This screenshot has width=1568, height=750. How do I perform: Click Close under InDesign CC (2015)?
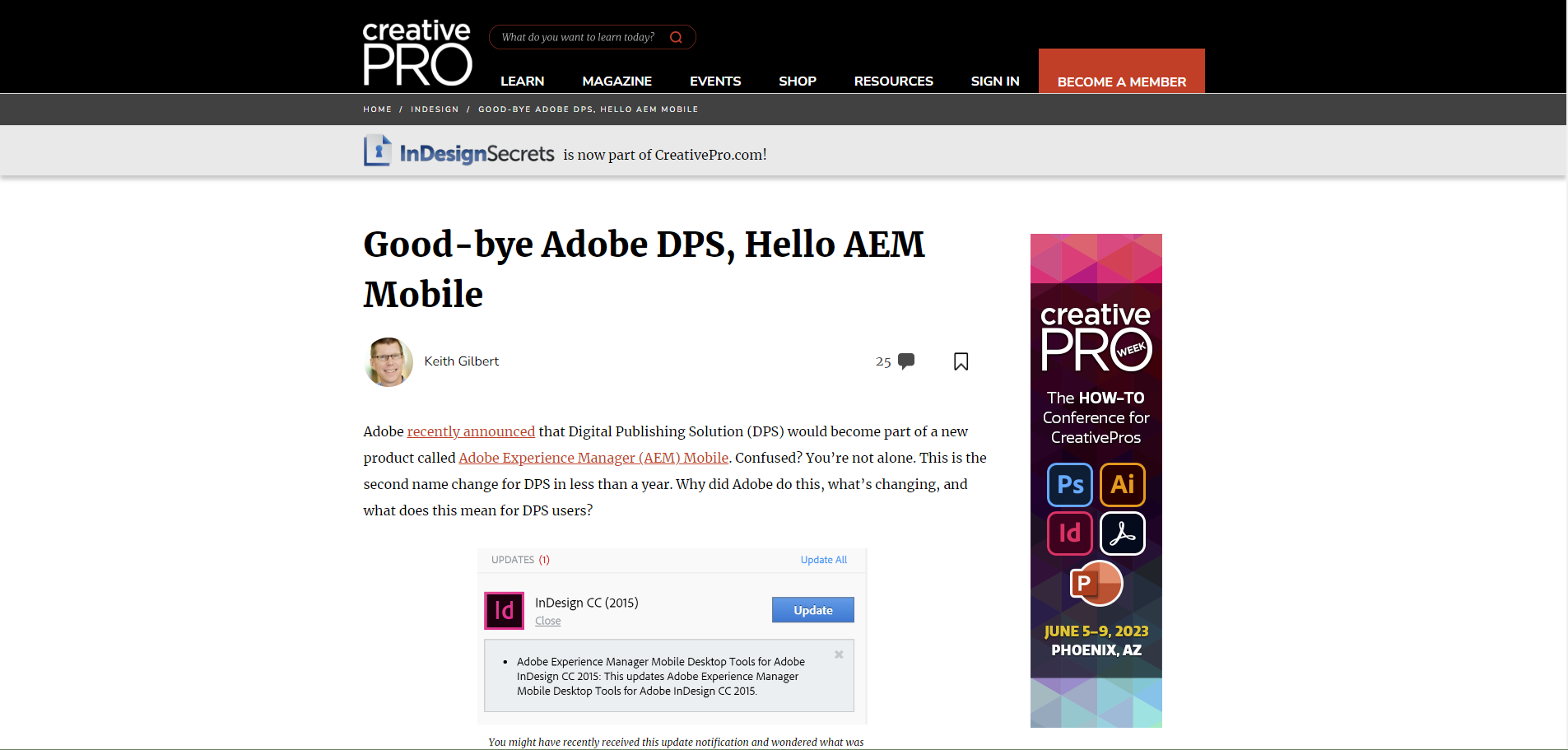548,621
